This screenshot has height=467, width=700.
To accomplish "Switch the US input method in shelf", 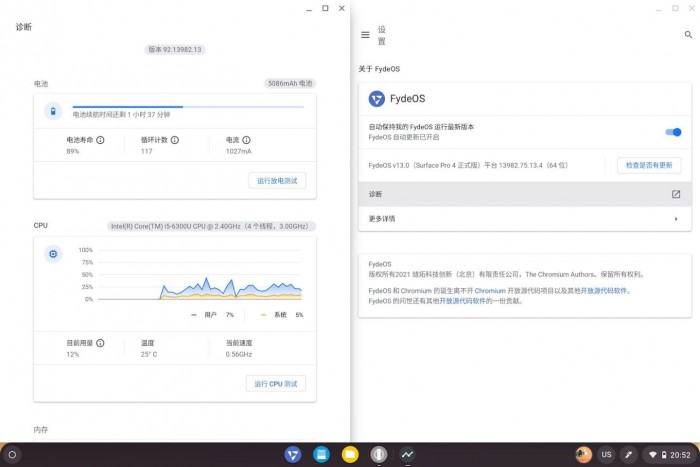I will [606, 455].
